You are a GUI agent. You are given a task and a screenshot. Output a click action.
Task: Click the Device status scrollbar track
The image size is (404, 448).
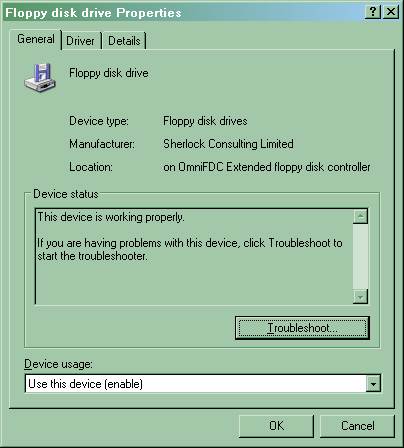coord(360,256)
